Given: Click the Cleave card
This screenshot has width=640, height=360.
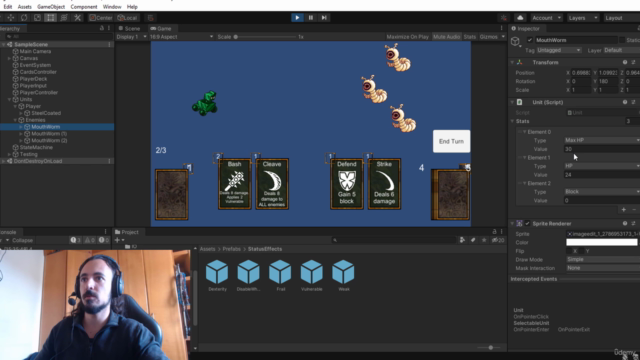Looking at the screenshot, I should tap(272, 184).
